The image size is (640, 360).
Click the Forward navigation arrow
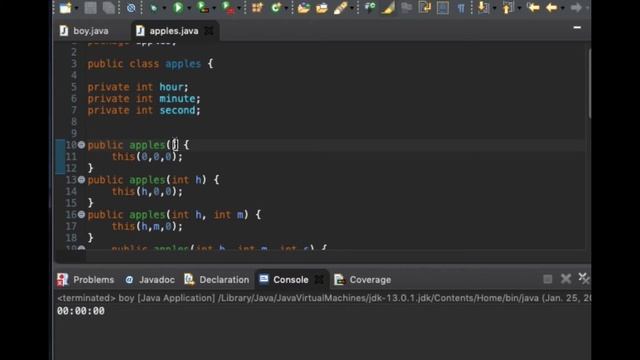coord(576,7)
